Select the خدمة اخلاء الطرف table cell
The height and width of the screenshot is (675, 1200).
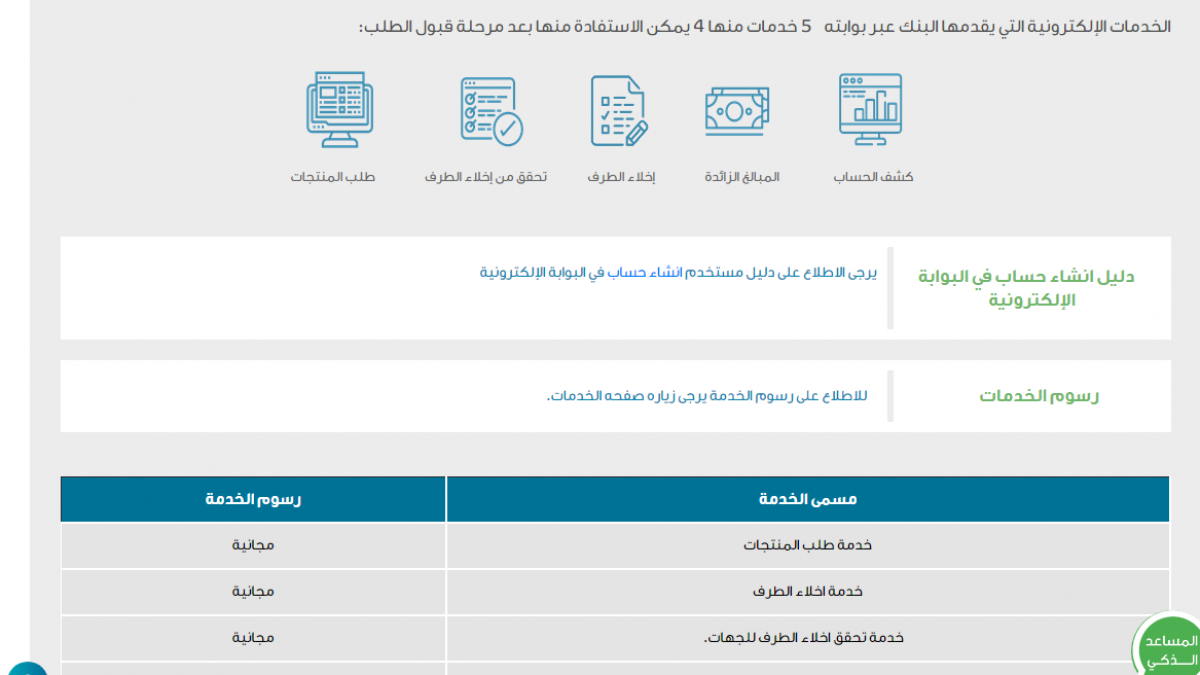(807, 591)
